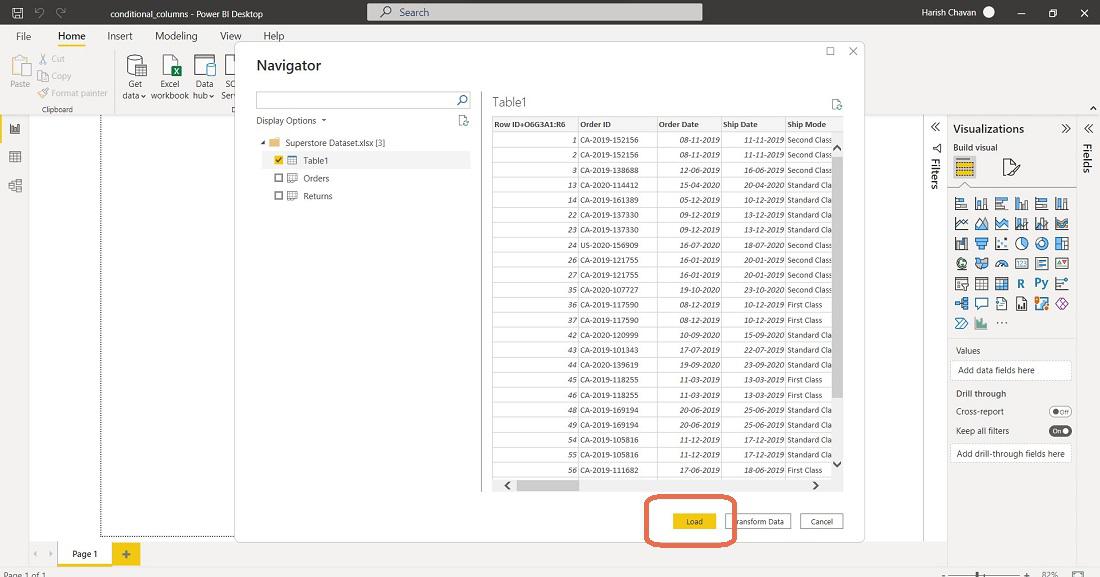This screenshot has height=577, width=1100.
Task: Select the Build visual icon
Action: [x=965, y=167]
